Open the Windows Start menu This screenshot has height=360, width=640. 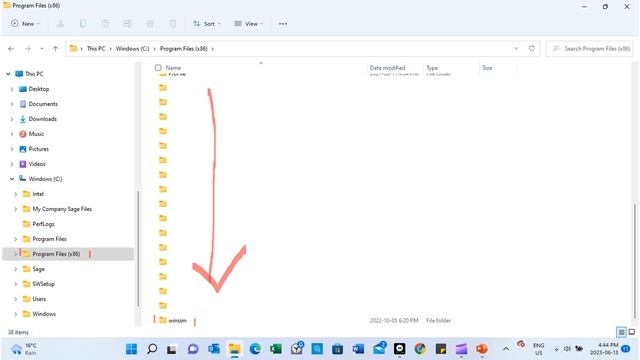pyautogui.click(x=131, y=349)
